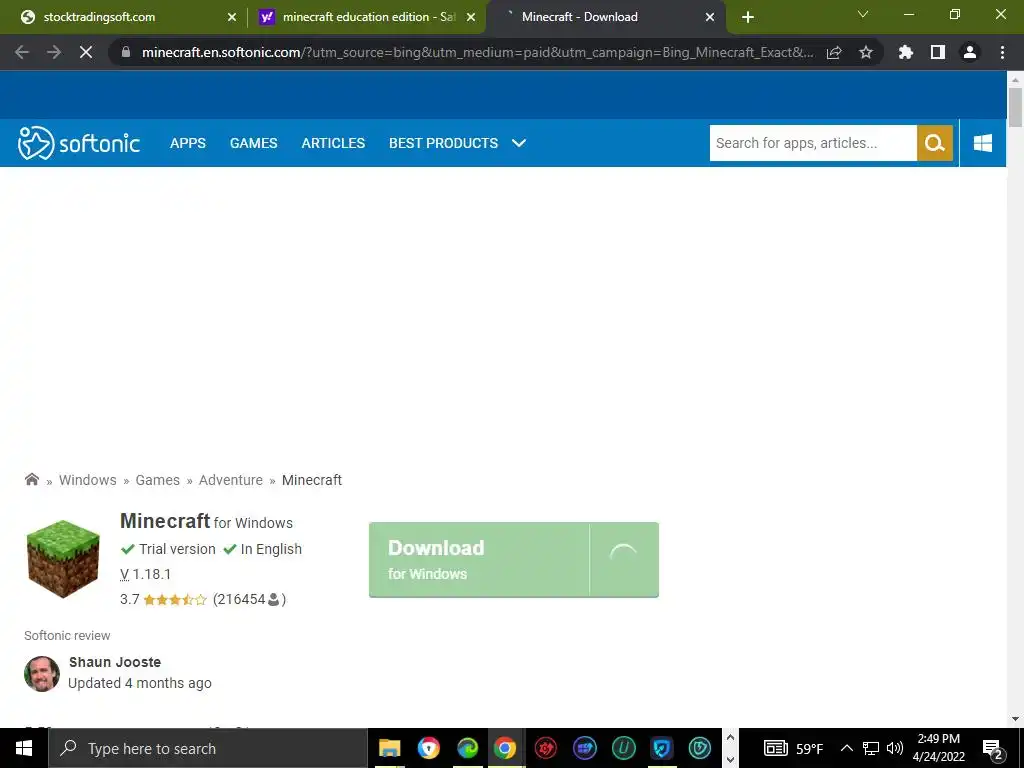Open the ARTICLES menu

pyautogui.click(x=333, y=143)
